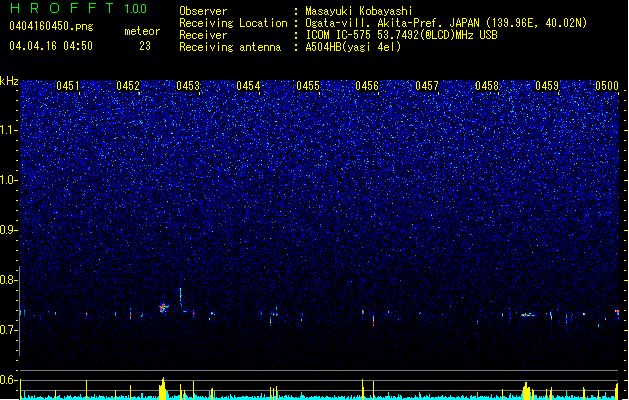Select the ICOM IC-575 53.7492 MHz USB text
This screenshot has width=629, height=400.
pyautogui.click(x=401, y=35)
